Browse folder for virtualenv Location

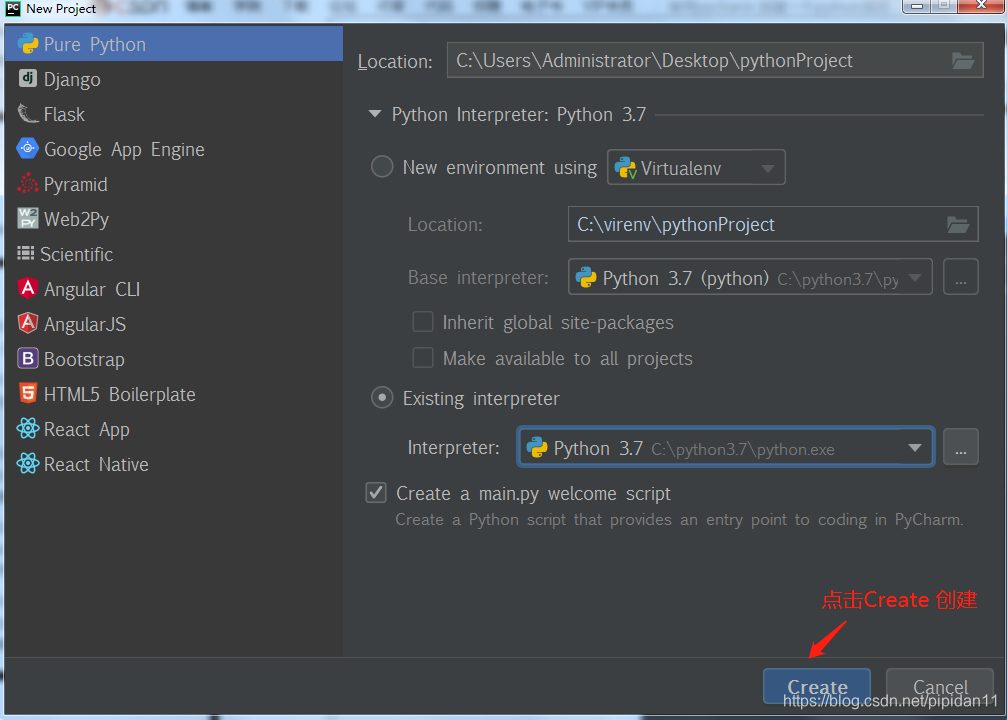click(958, 224)
